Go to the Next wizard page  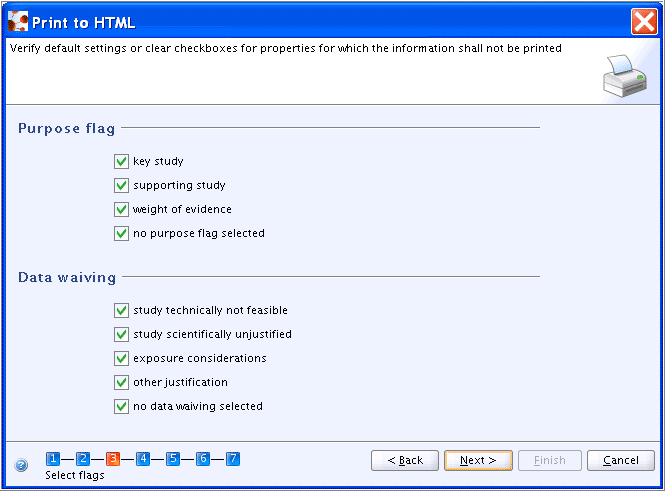coord(478,460)
